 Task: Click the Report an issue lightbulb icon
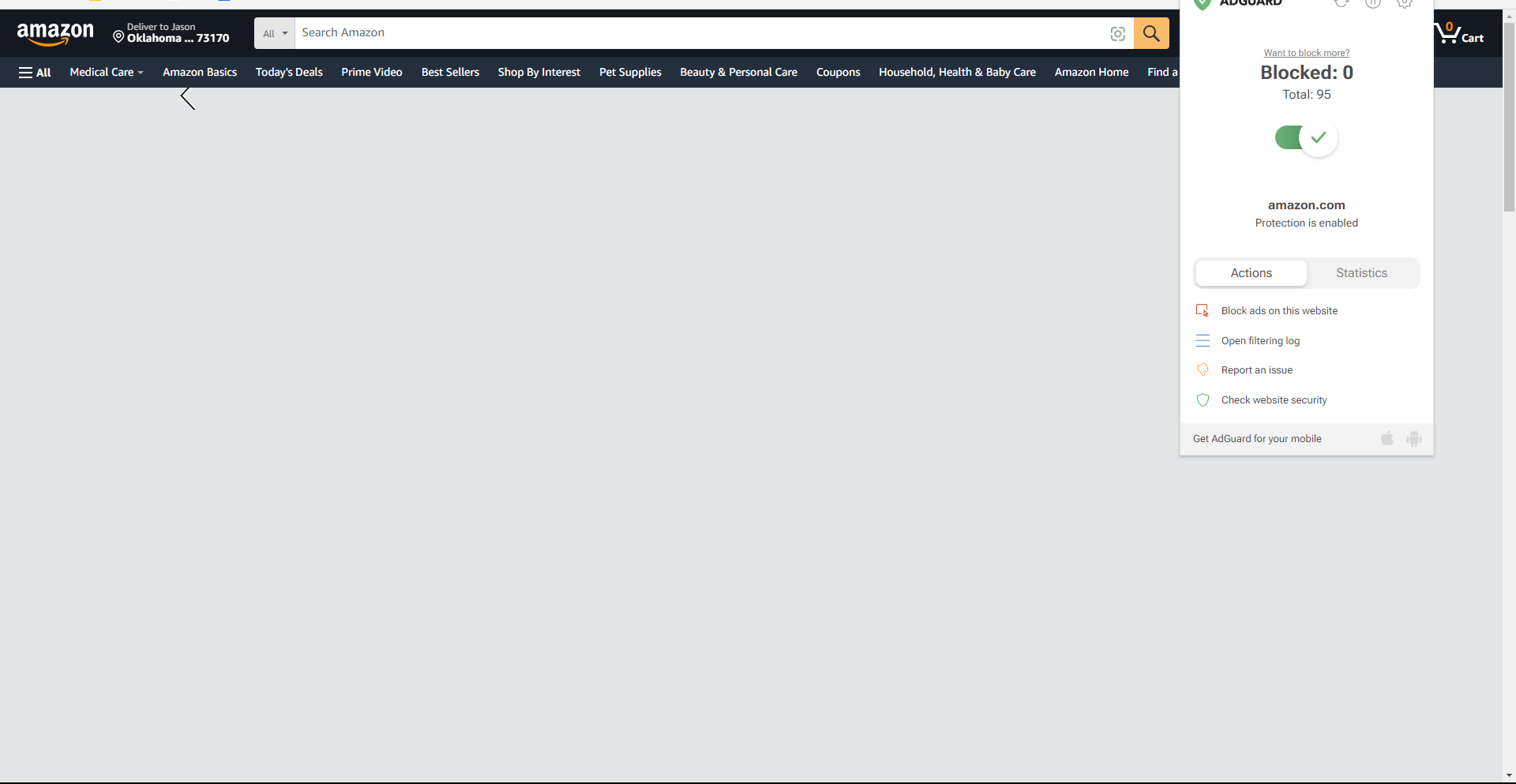point(1203,369)
